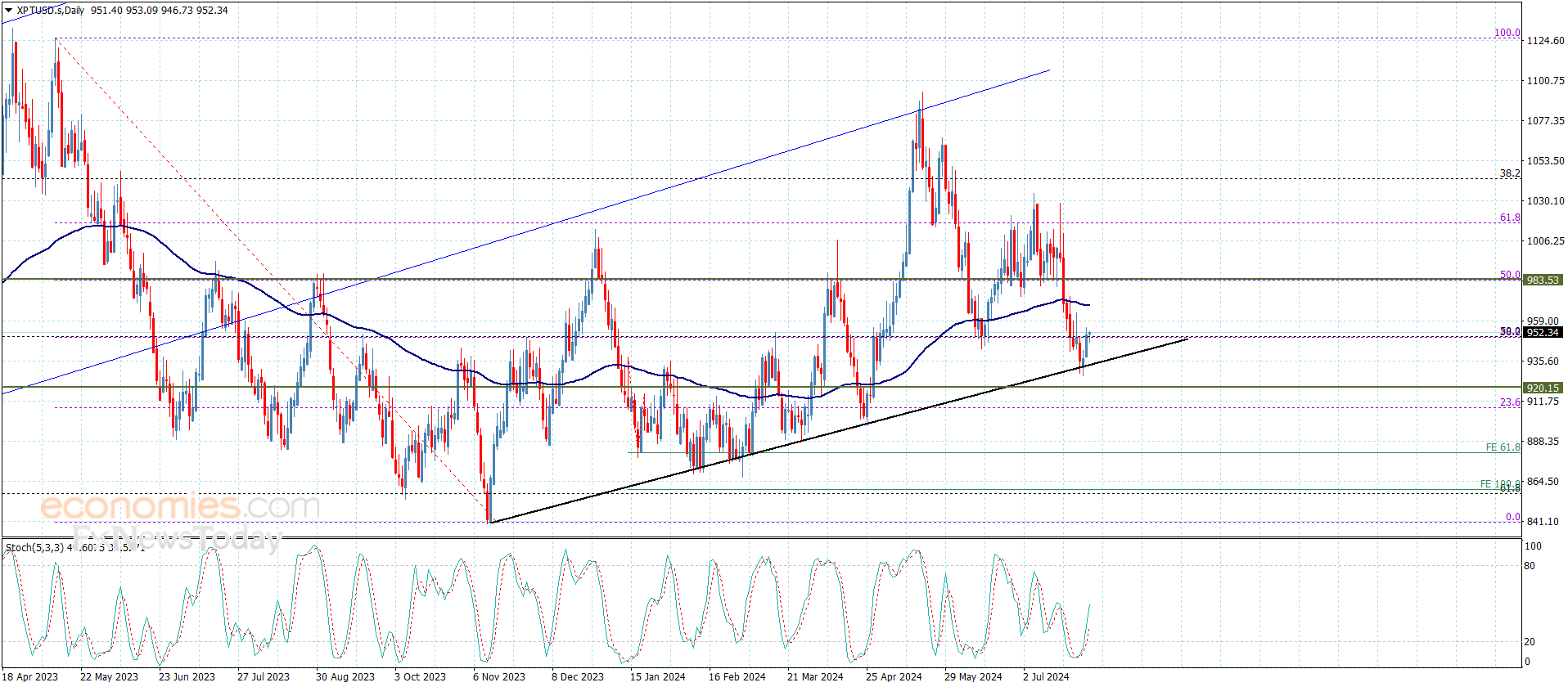1568x687 pixels.
Task: Click the 8 Dec 2023 date label
Action: coord(578,676)
